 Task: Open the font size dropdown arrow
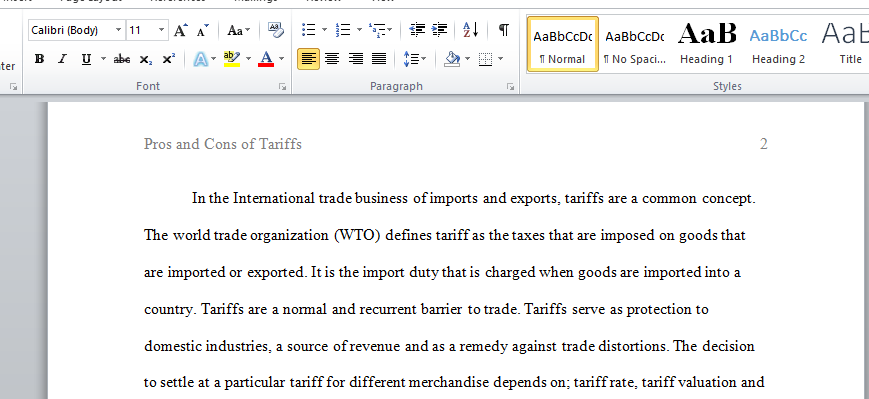point(161,30)
